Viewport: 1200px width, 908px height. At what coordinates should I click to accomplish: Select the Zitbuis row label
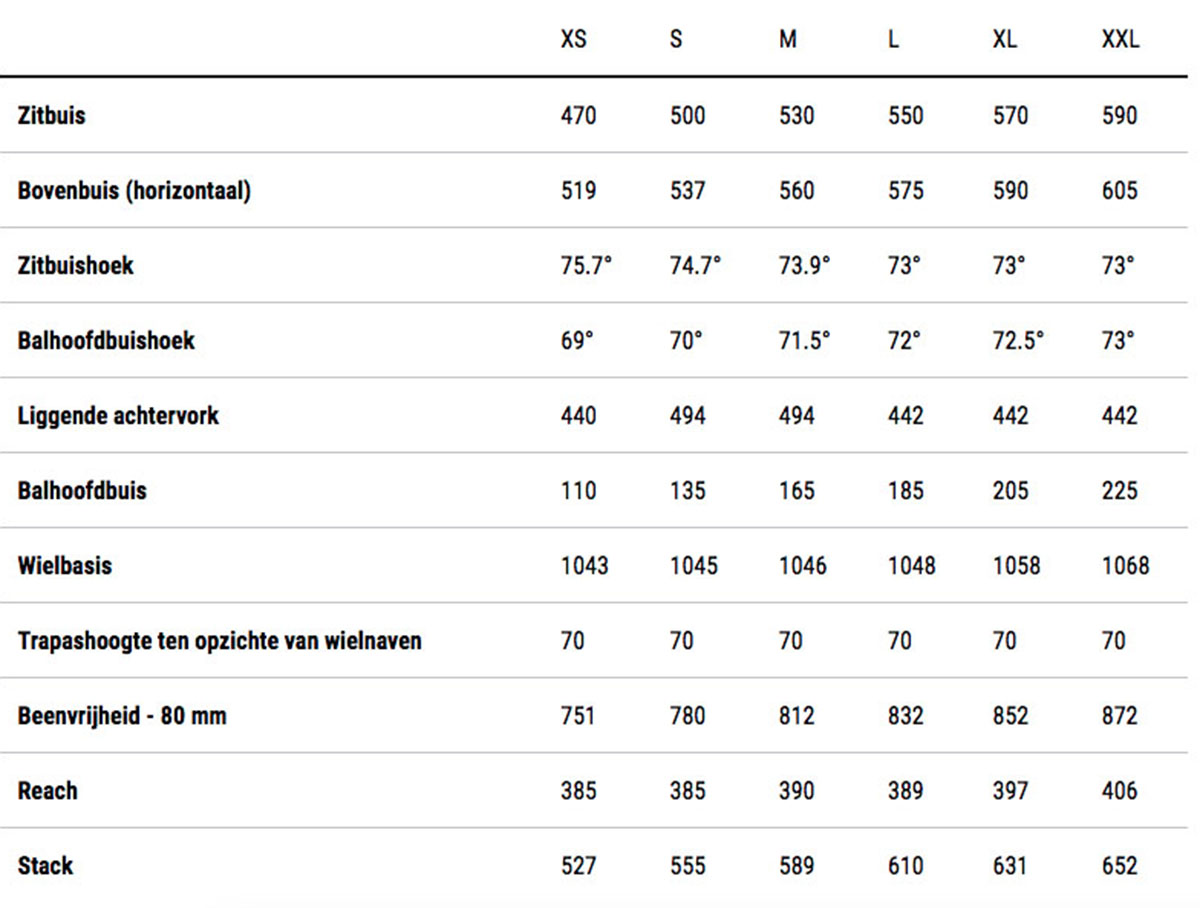click(x=52, y=115)
